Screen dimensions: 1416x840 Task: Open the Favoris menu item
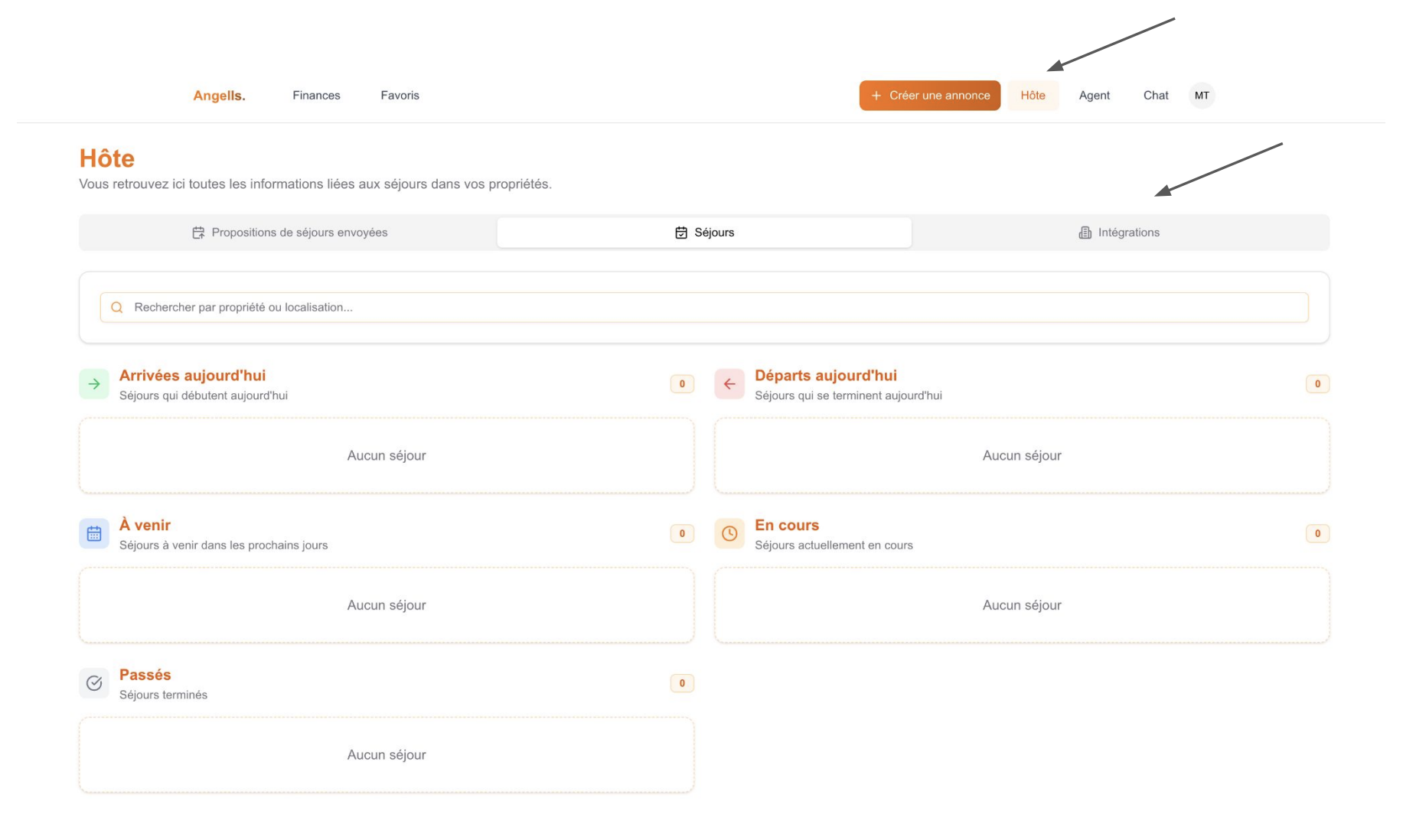pos(400,96)
